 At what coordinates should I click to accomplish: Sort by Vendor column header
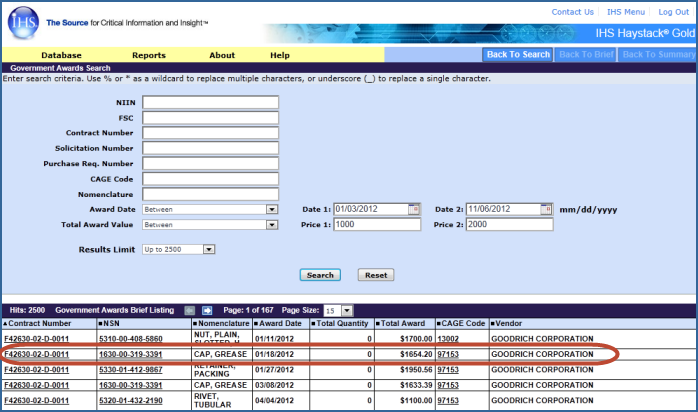(507, 323)
